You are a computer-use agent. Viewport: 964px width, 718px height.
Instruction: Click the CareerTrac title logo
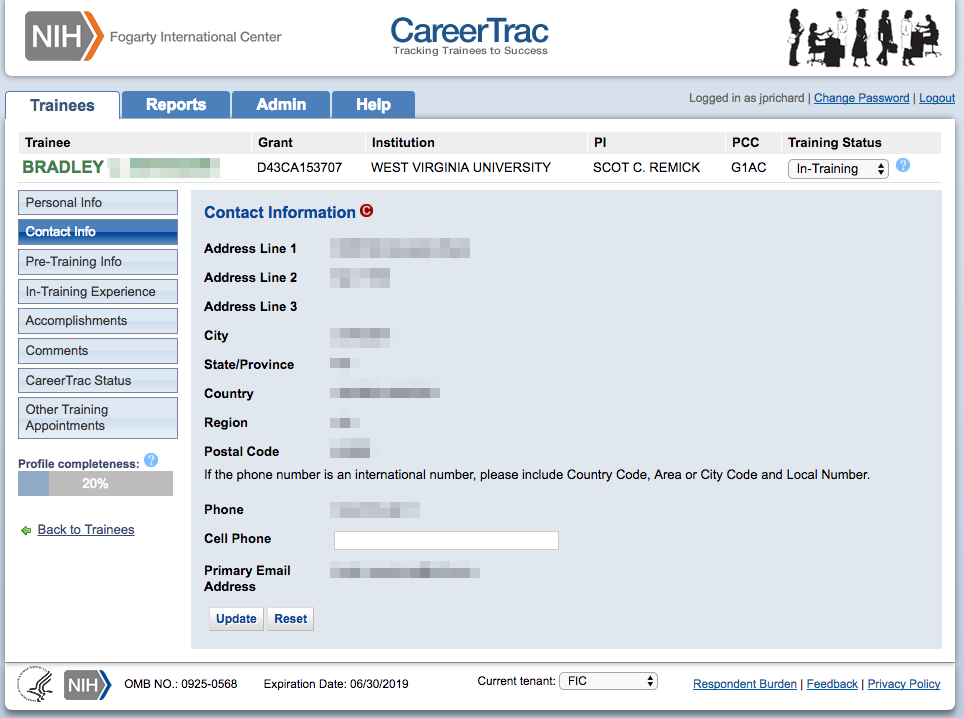click(470, 36)
